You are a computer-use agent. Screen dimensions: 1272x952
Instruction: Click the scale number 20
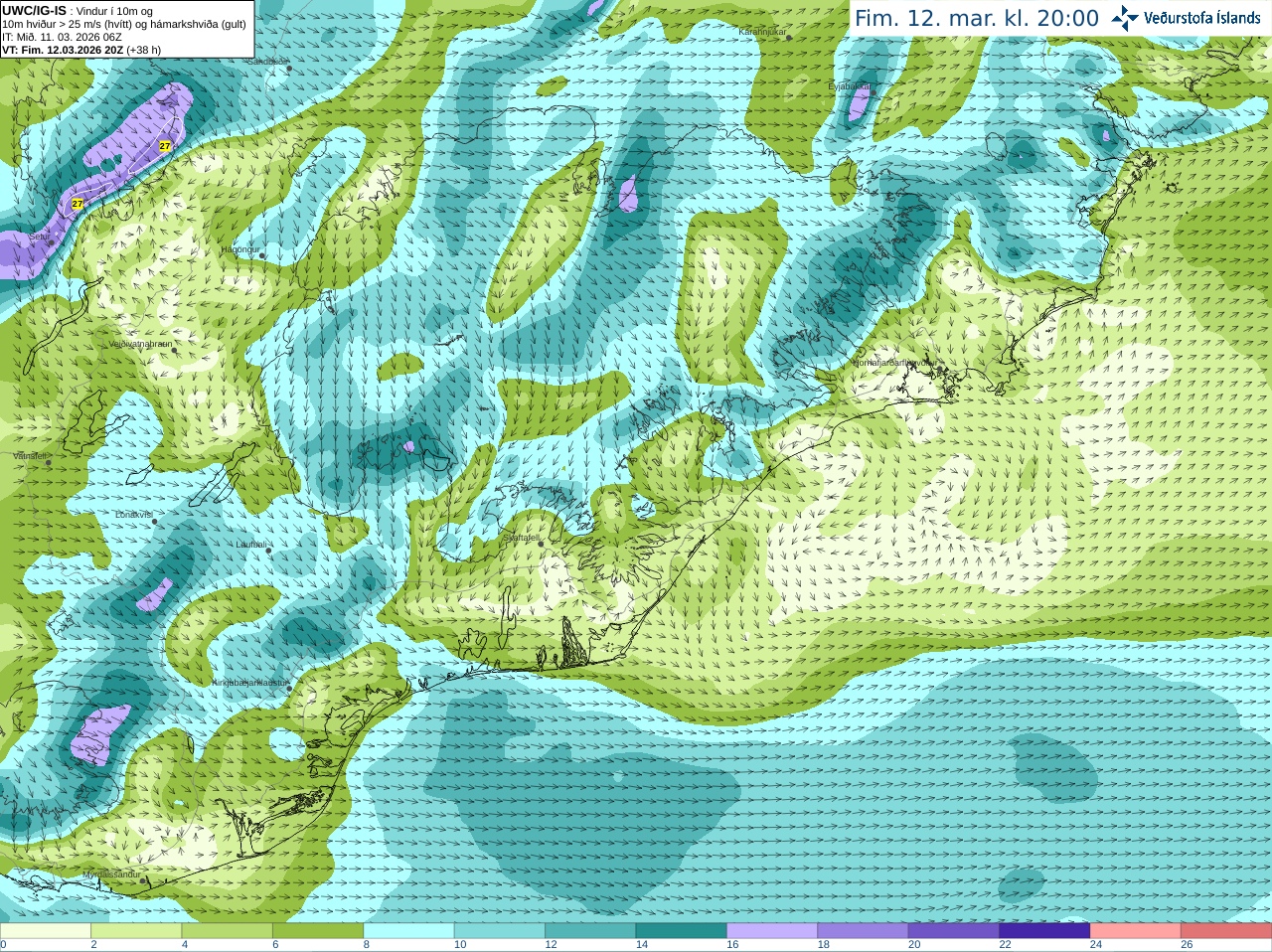click(914, 945)
